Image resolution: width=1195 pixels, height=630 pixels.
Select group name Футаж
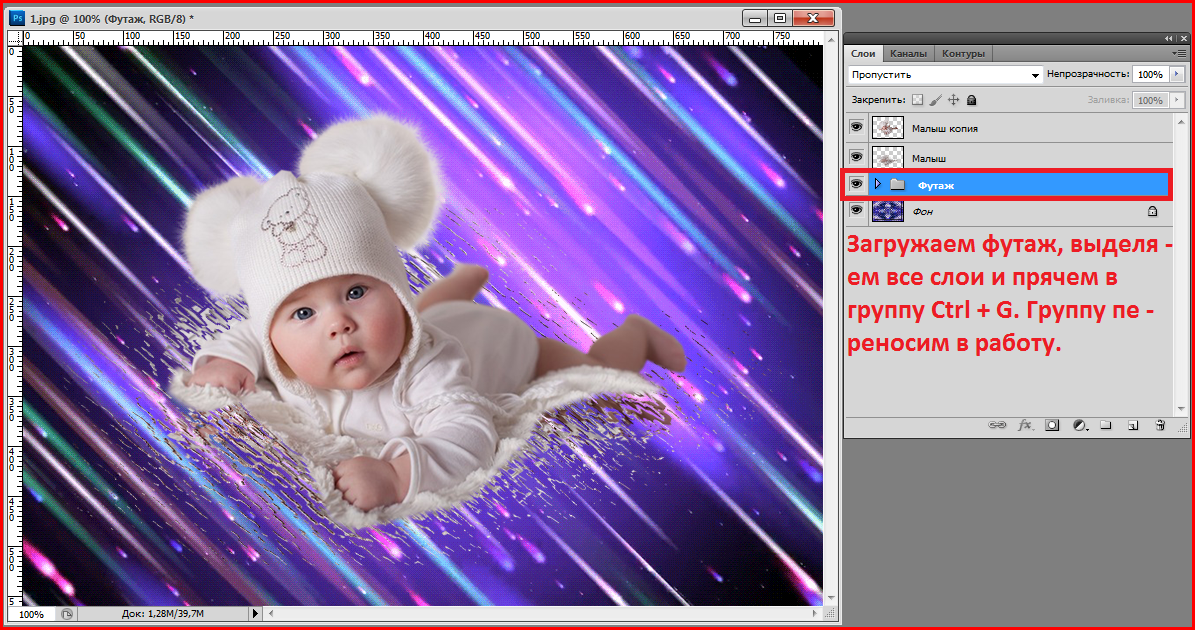pos(936,185)
